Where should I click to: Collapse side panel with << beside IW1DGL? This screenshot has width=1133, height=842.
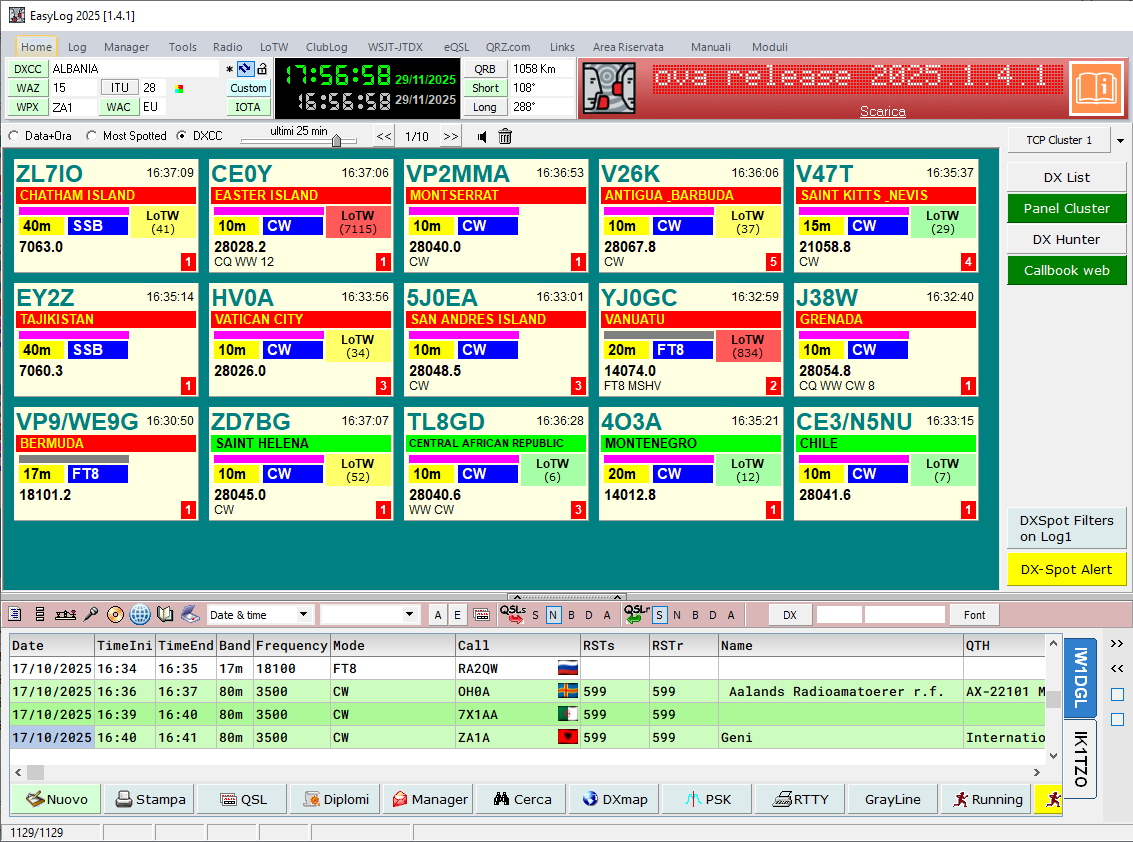[1117, 669]
